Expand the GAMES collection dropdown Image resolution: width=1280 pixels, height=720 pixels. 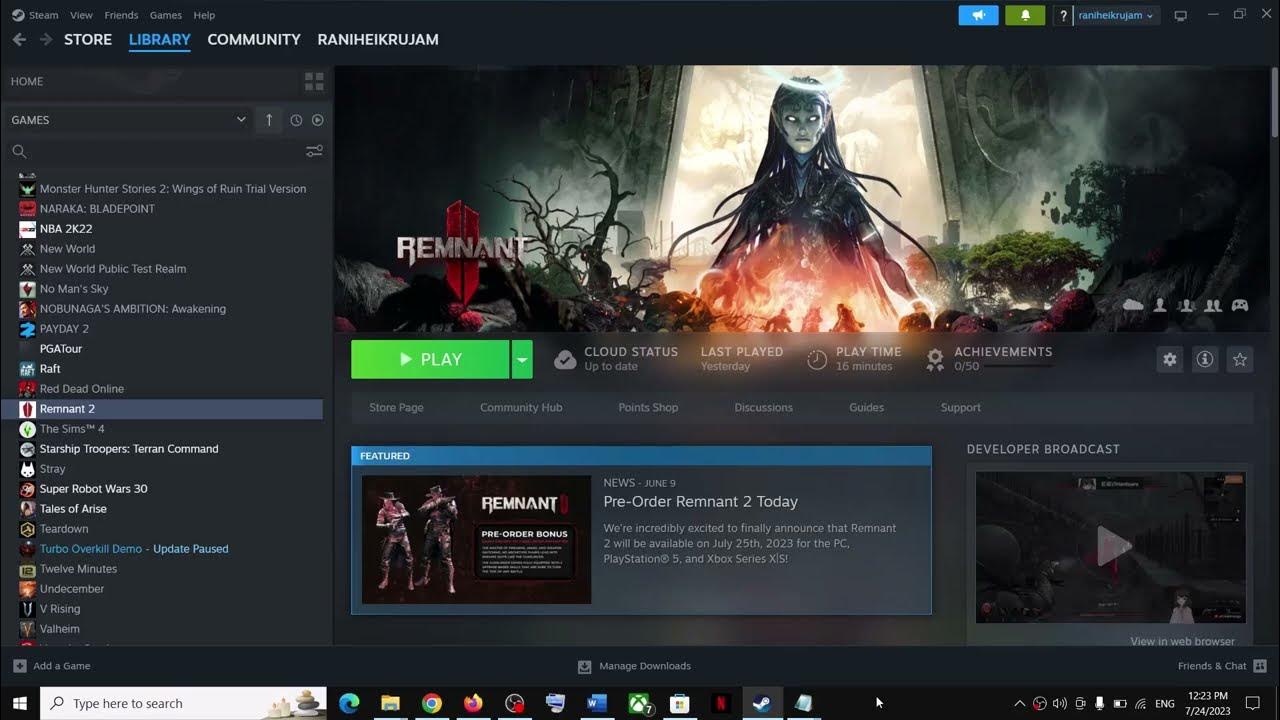coord(241,120)
